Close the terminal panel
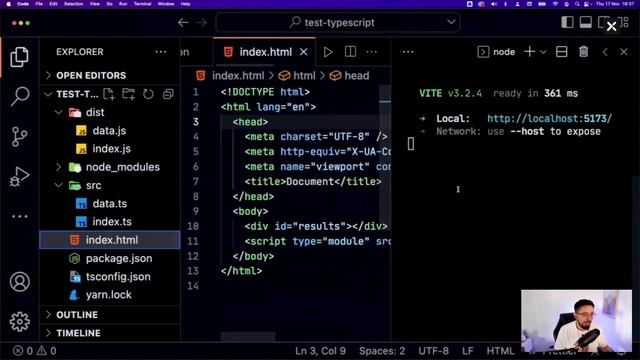The height and width of the screenshot is (360, 640). point(624,52)
